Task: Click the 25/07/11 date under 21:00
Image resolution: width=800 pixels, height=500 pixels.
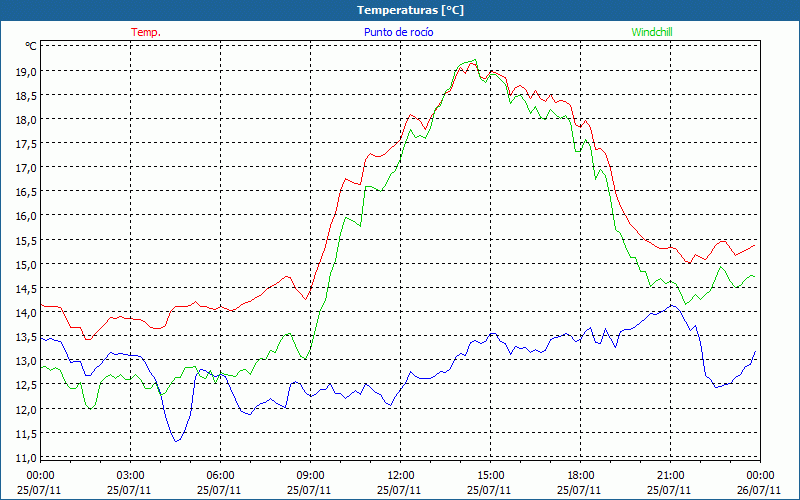Action: 669,490
